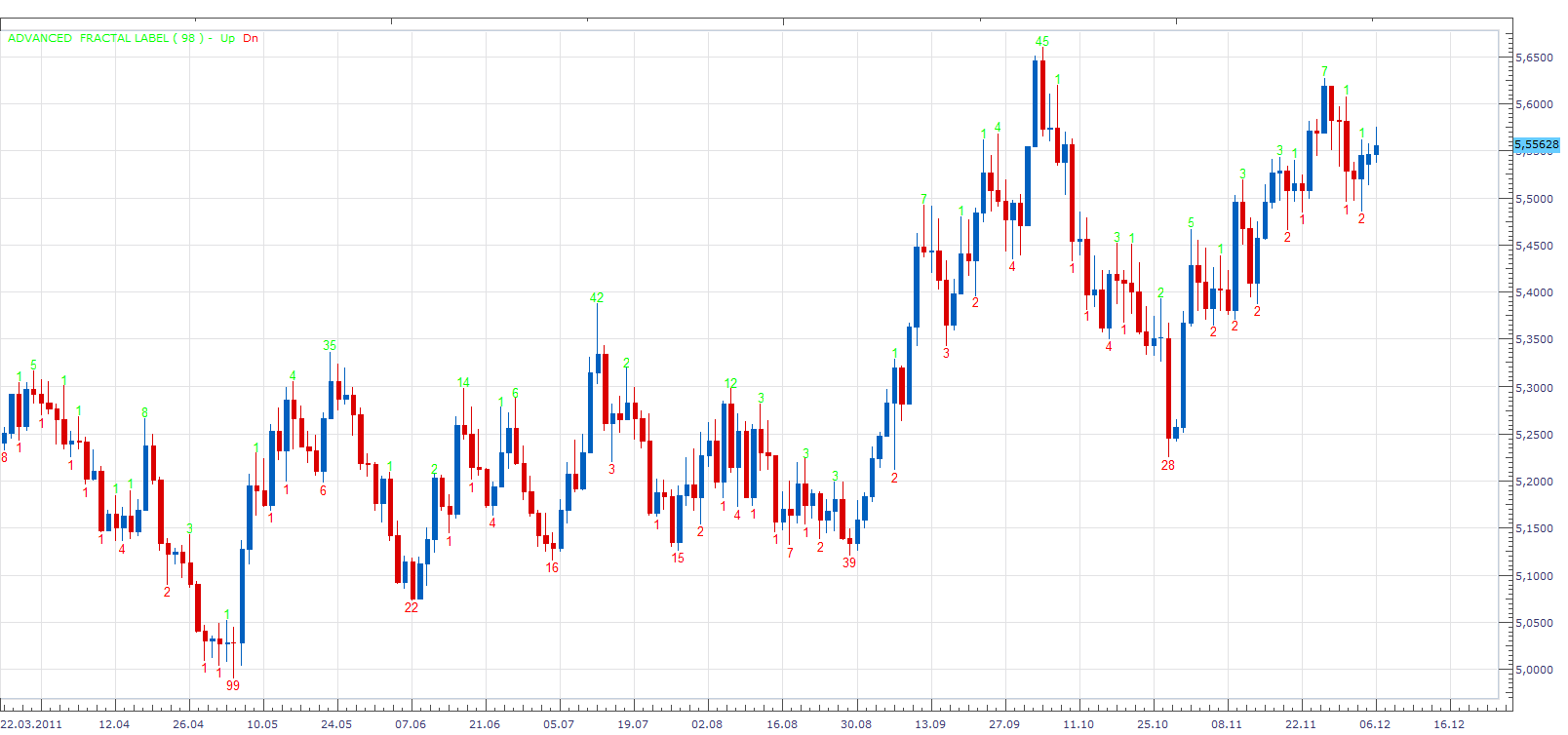The image size is (1568, 735).
Task: Click the 5,0000 price axis label
Action: click(1534, 670)
